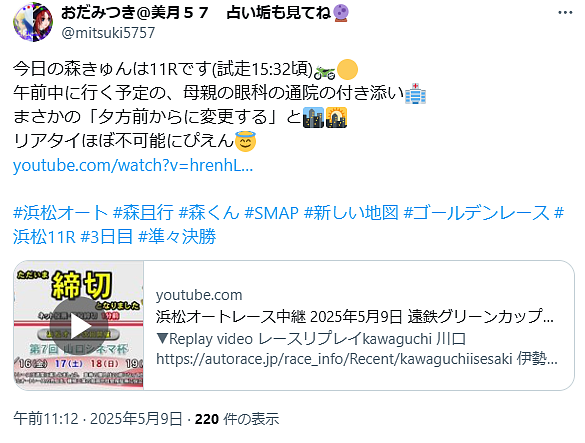
Task: Open the #準々決勝 hashtag
Action: 177,237
